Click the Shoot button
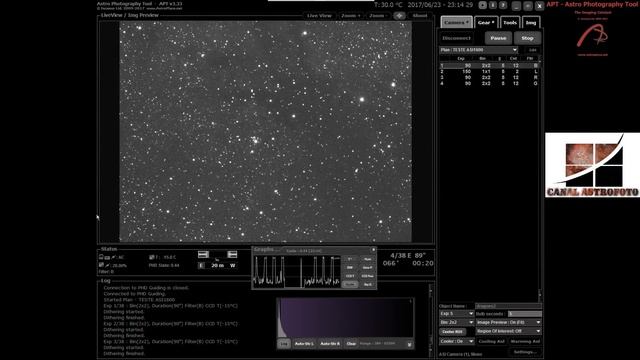 pyautogui.click(x=420, y=16)
